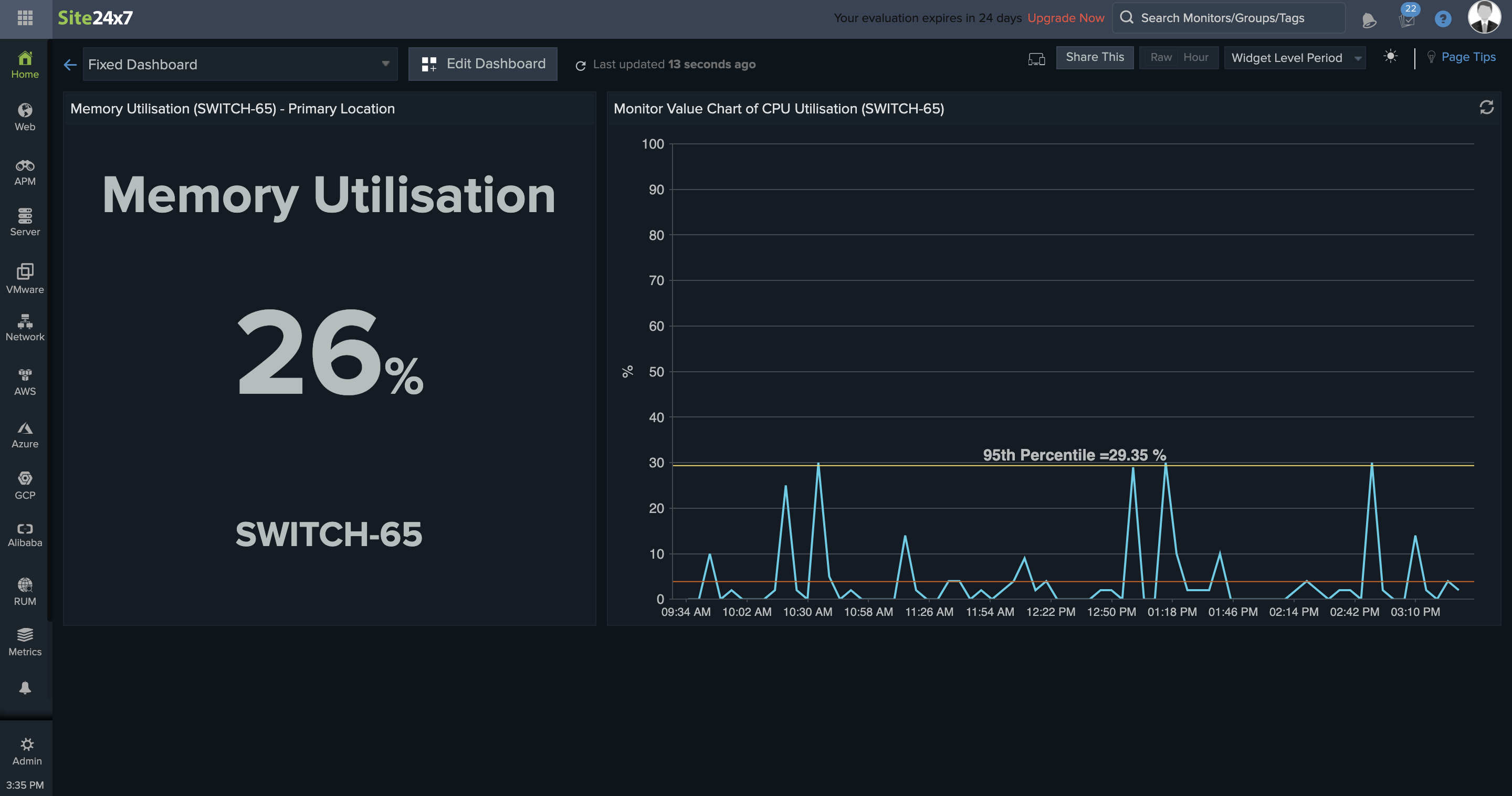Open the apps grid launcher icon

pyautogui.click(x=25, y=18)
